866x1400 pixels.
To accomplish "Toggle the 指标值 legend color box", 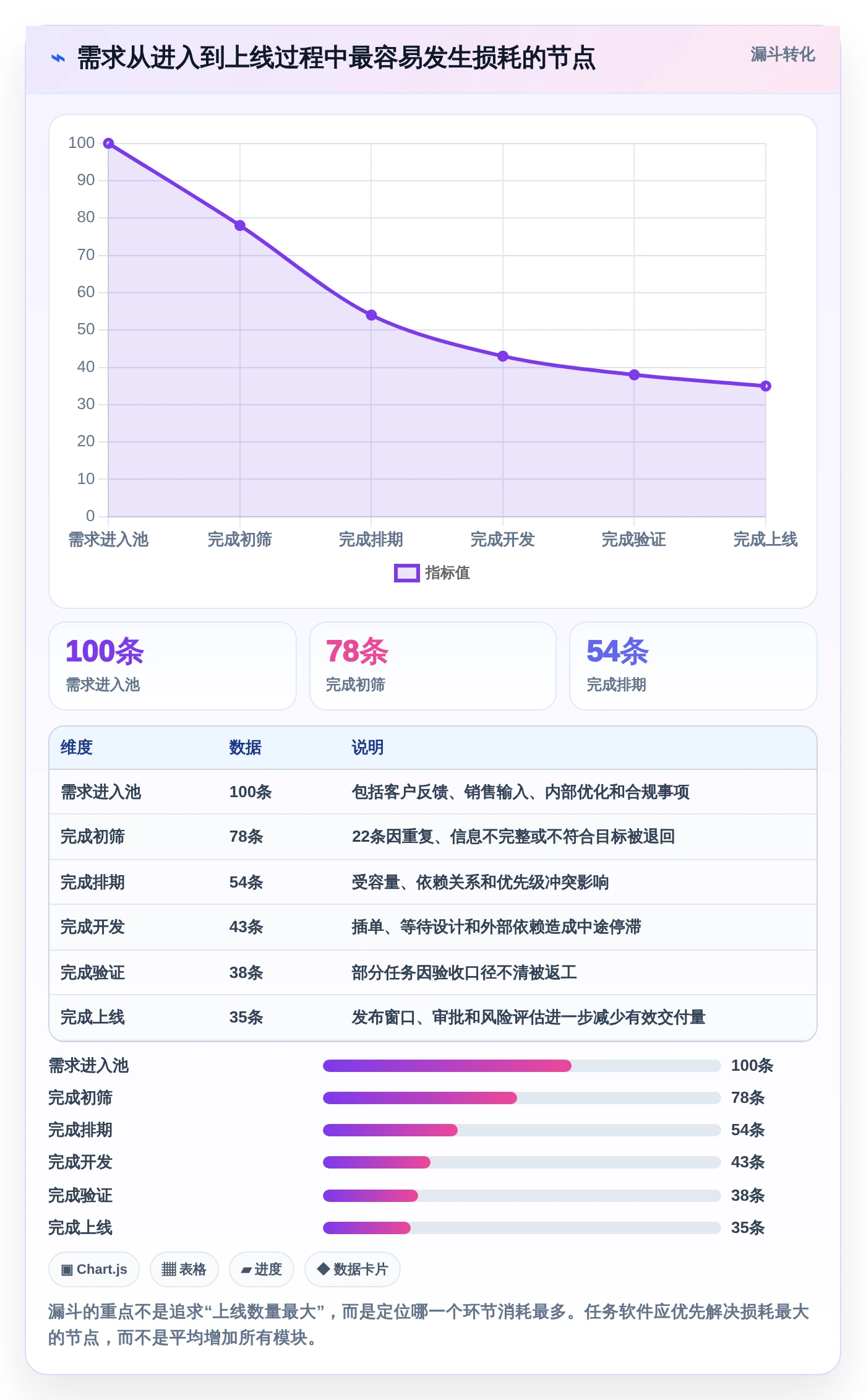I will pyautogui.click(x=406, y=573).
